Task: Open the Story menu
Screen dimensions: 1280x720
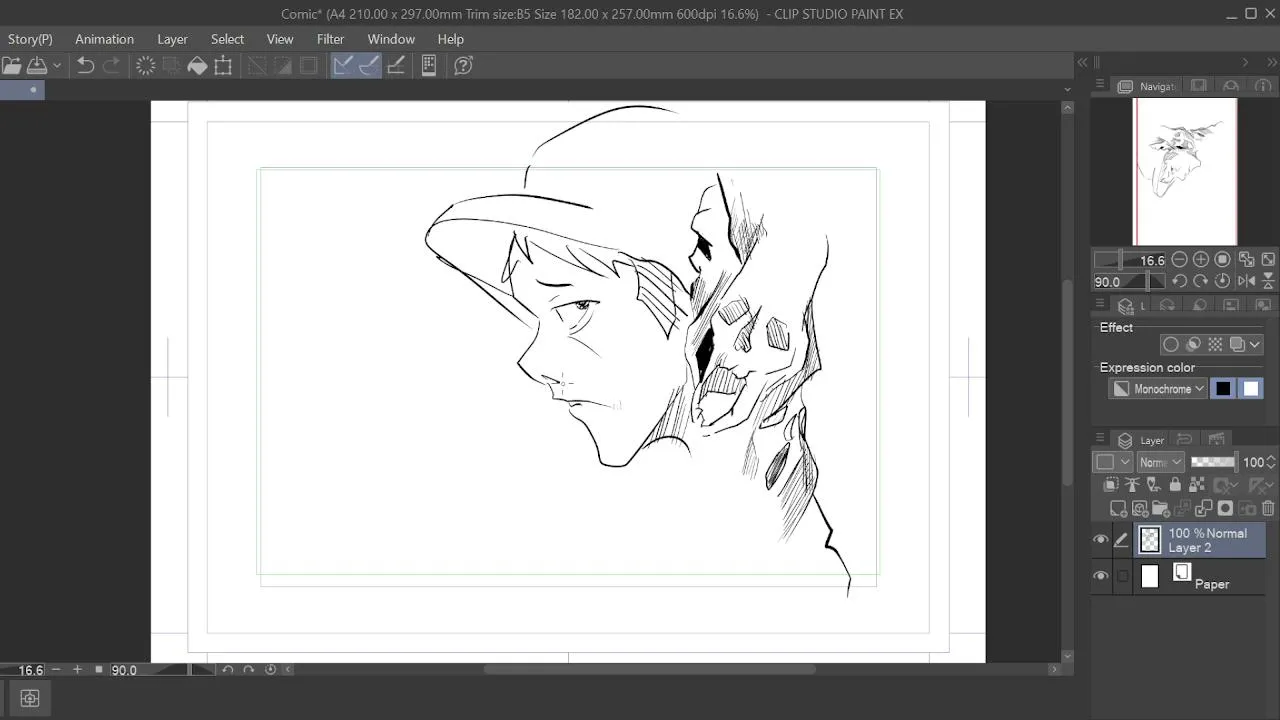Action: [x=30, y=39]
